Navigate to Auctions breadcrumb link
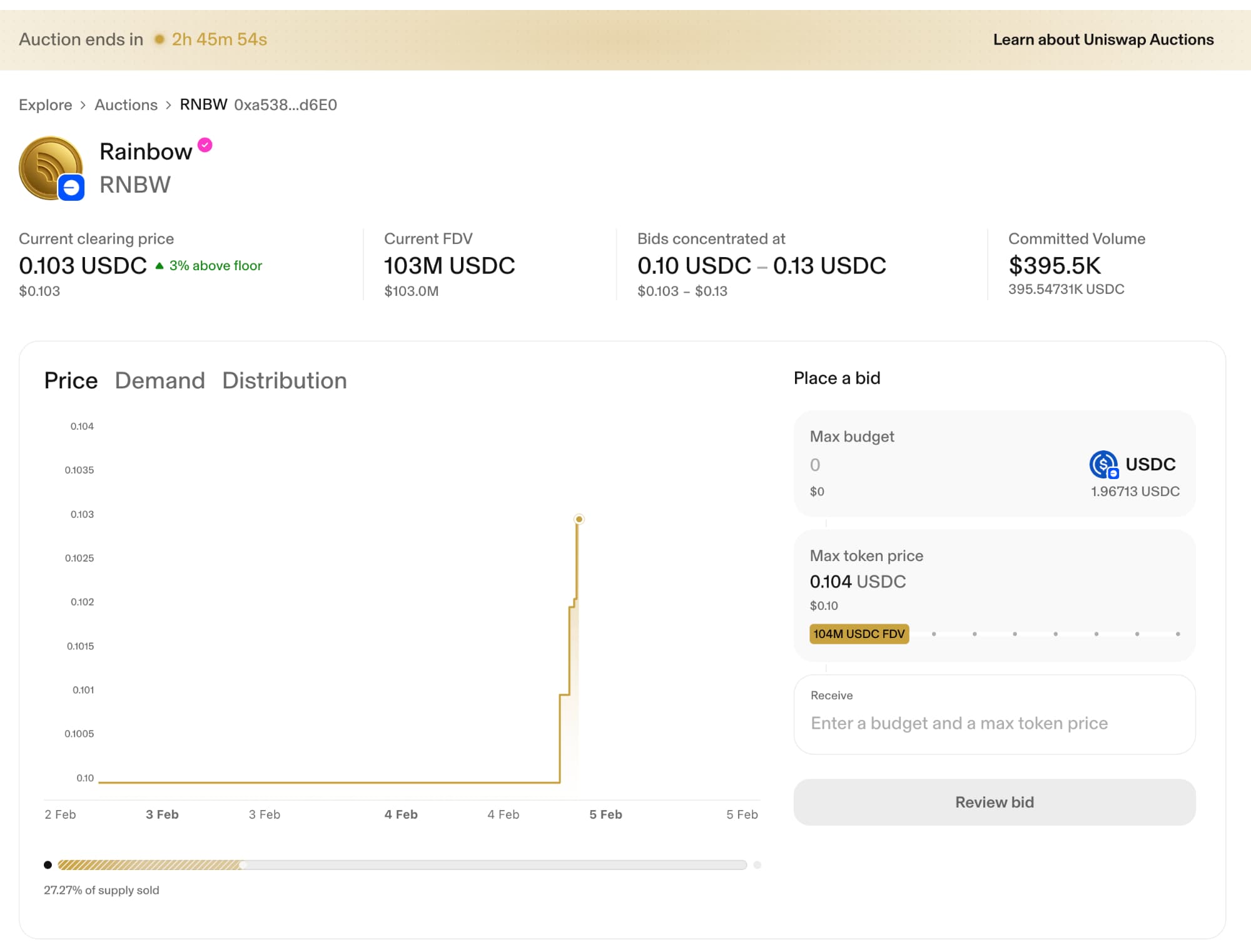 (x=126, y=104)
